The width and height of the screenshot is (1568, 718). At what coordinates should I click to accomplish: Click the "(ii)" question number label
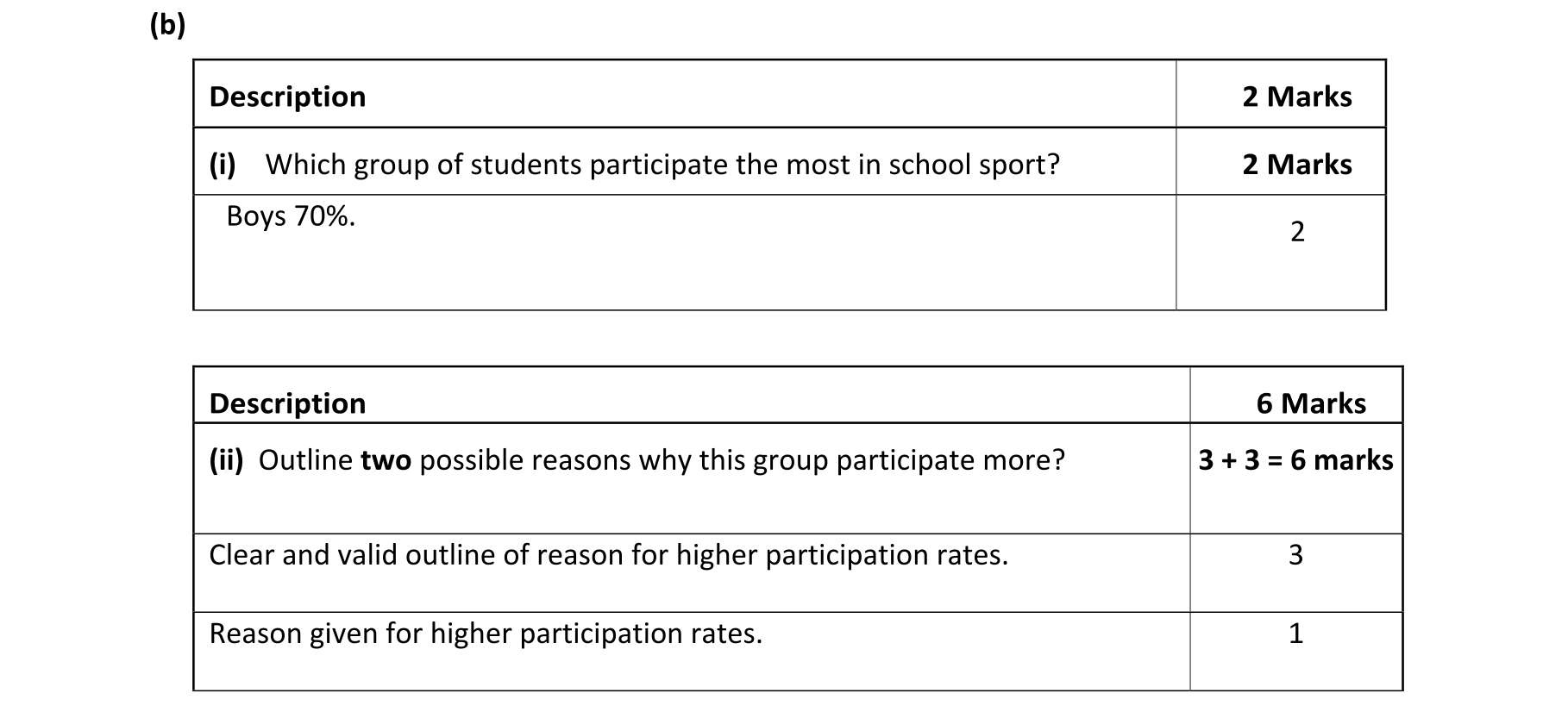tap(226, 460)
